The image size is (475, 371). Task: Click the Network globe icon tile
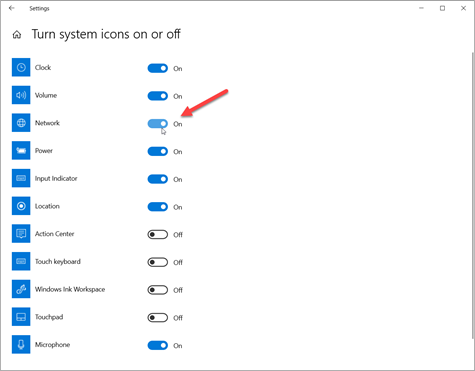coord(21,123)
